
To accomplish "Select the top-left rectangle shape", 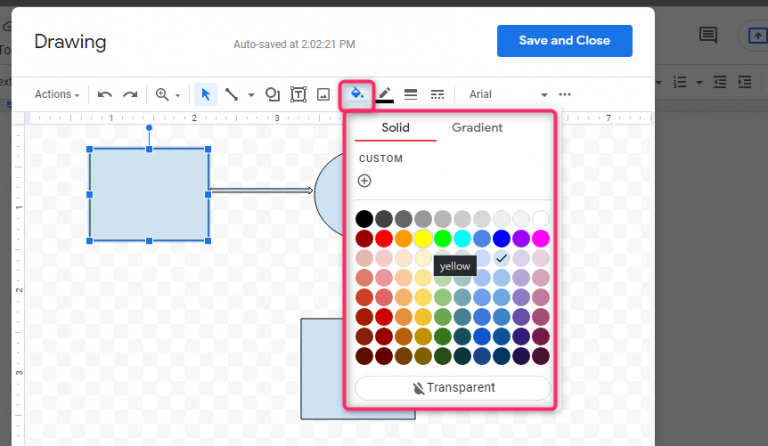I will (x=149, y=195).
